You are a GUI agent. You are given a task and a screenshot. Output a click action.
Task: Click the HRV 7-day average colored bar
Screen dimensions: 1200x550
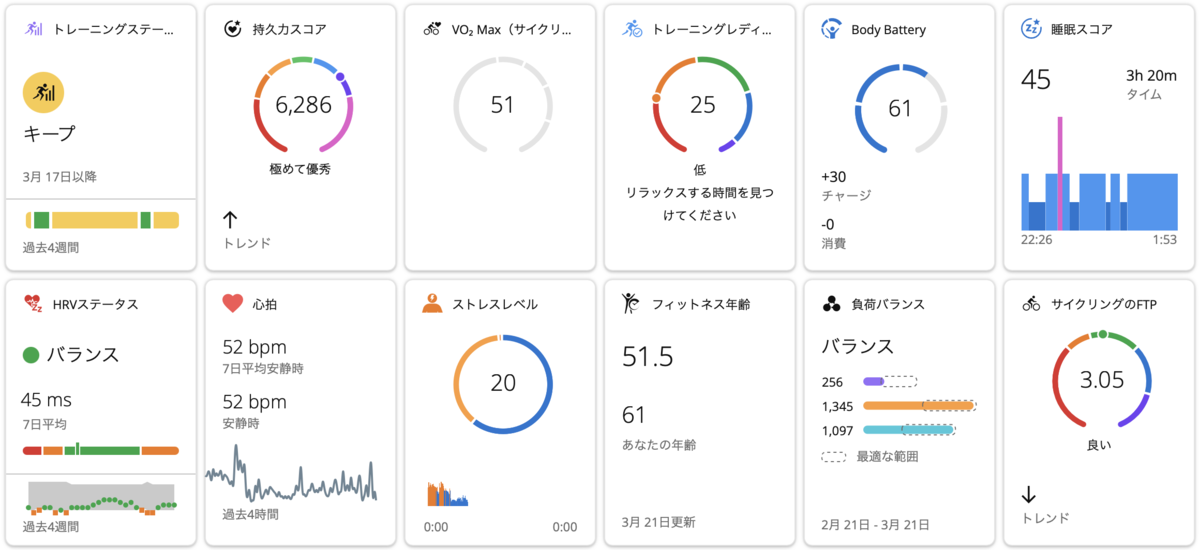pyautogui.click(x=100, y=451)
